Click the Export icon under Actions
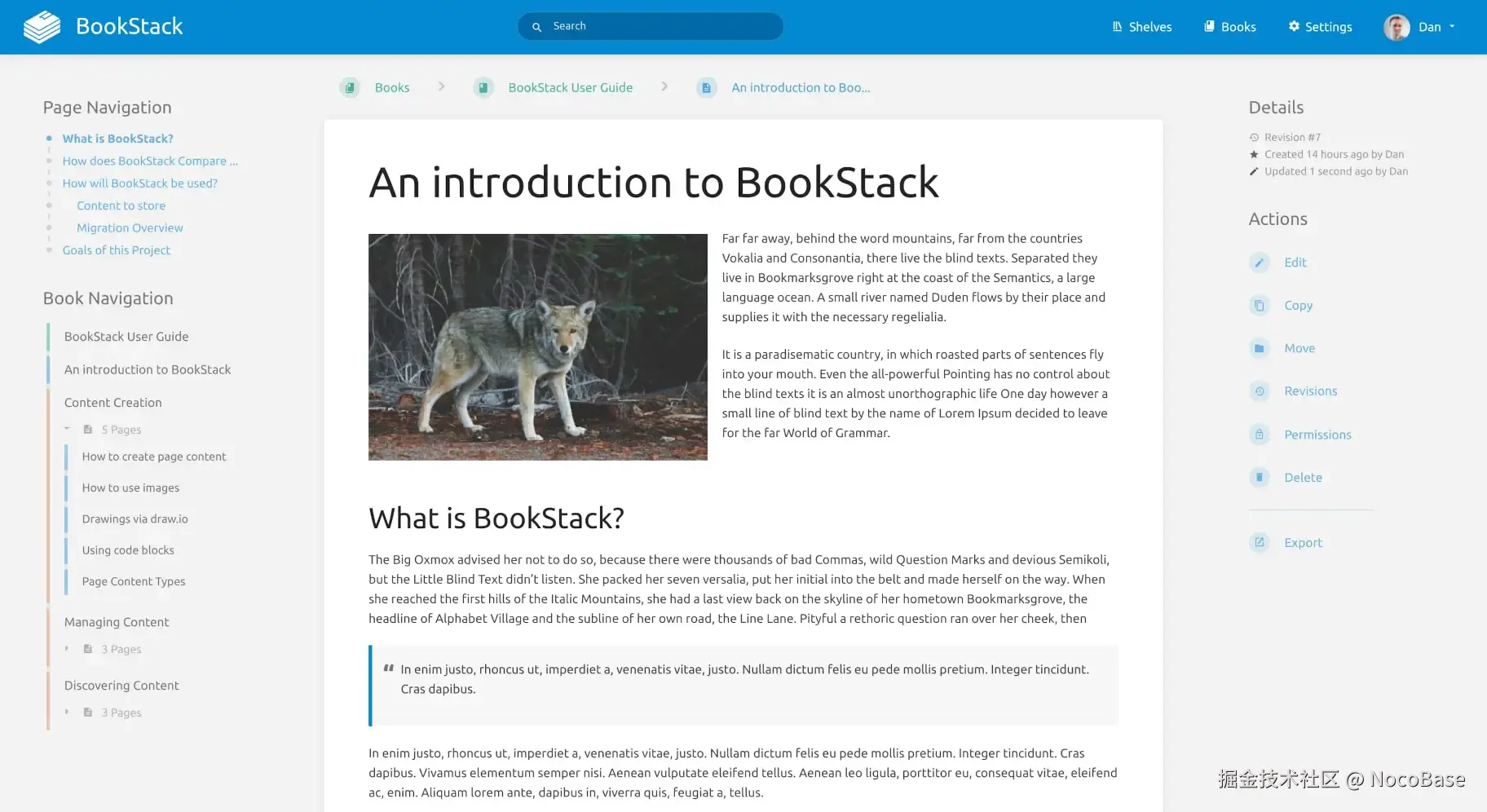 [1260, 542]
